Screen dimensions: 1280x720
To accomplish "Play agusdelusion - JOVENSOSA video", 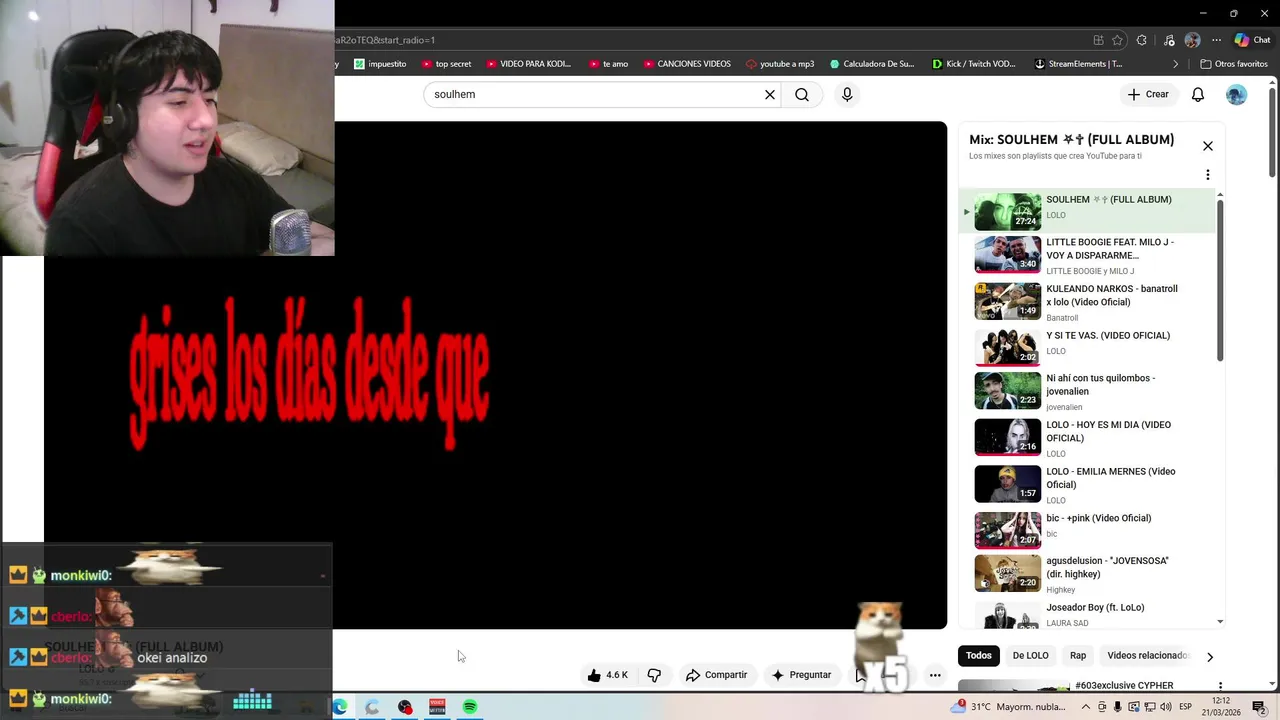I will click(x=1087, y=574).
